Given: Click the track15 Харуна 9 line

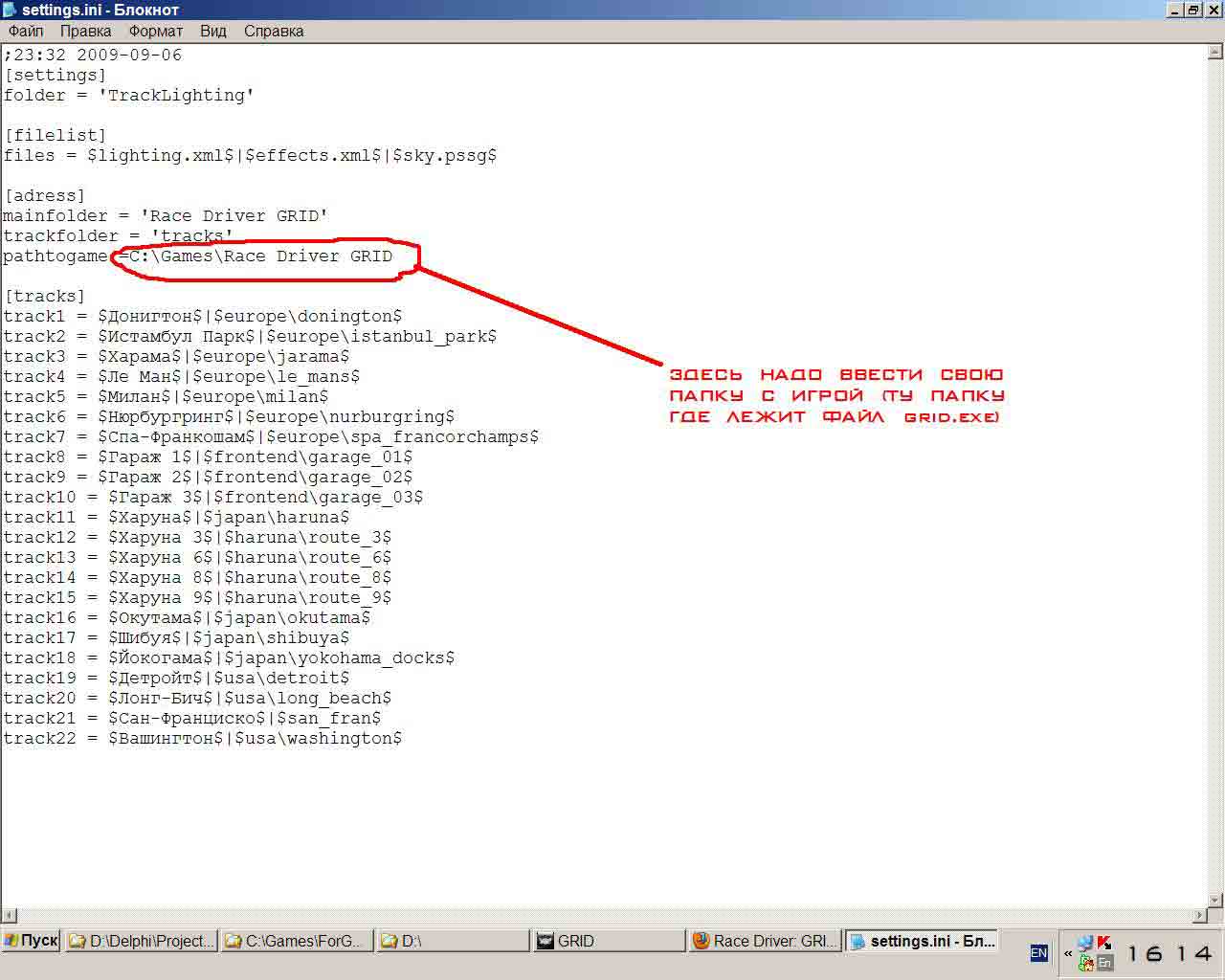Looking at the screenshot, I should pyautogui.click(x=197, y=597).
